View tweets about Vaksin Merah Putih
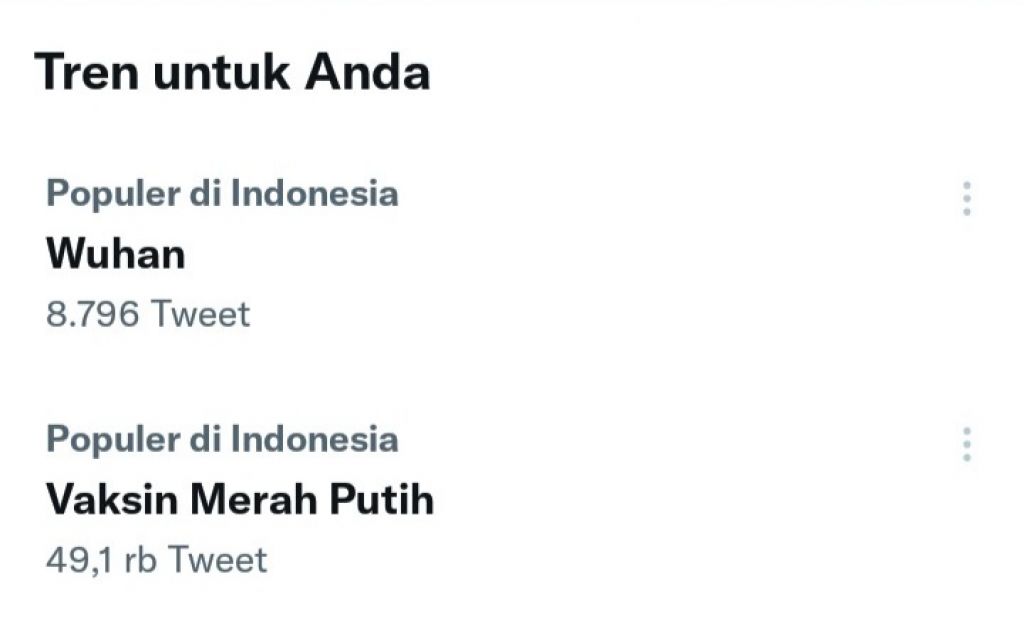The image size is (1024, 628). pos(240,499)
